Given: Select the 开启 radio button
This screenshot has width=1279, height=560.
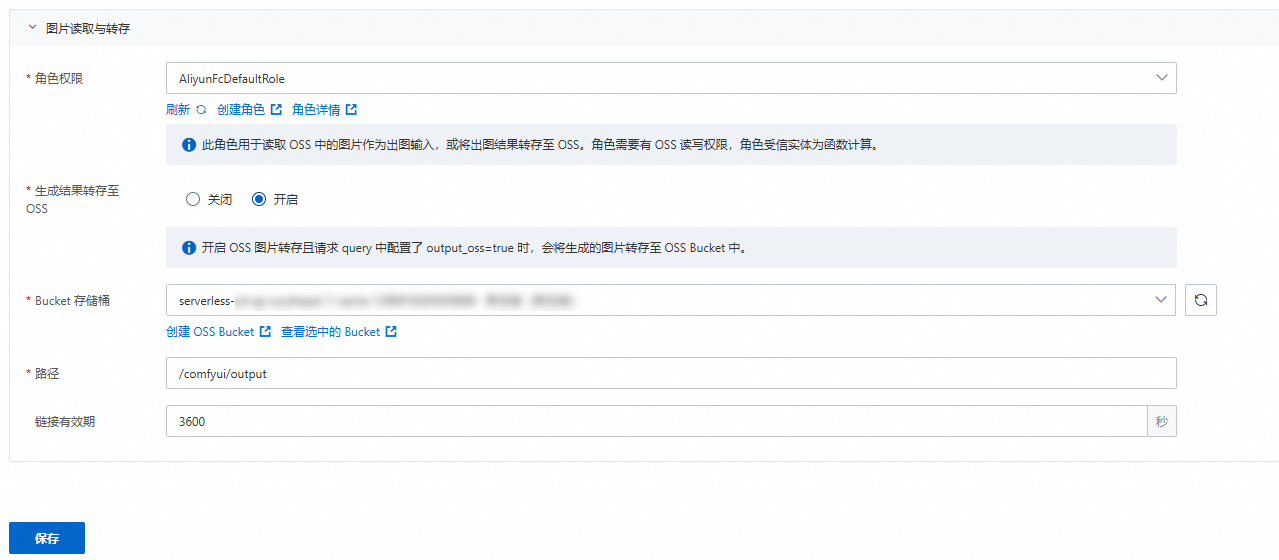Looking at the screenshot, I should pos(259,199).
